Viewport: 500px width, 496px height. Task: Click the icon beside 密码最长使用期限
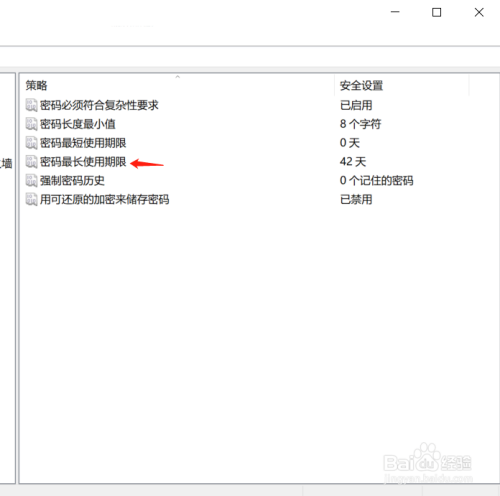(x=31, y=162)
